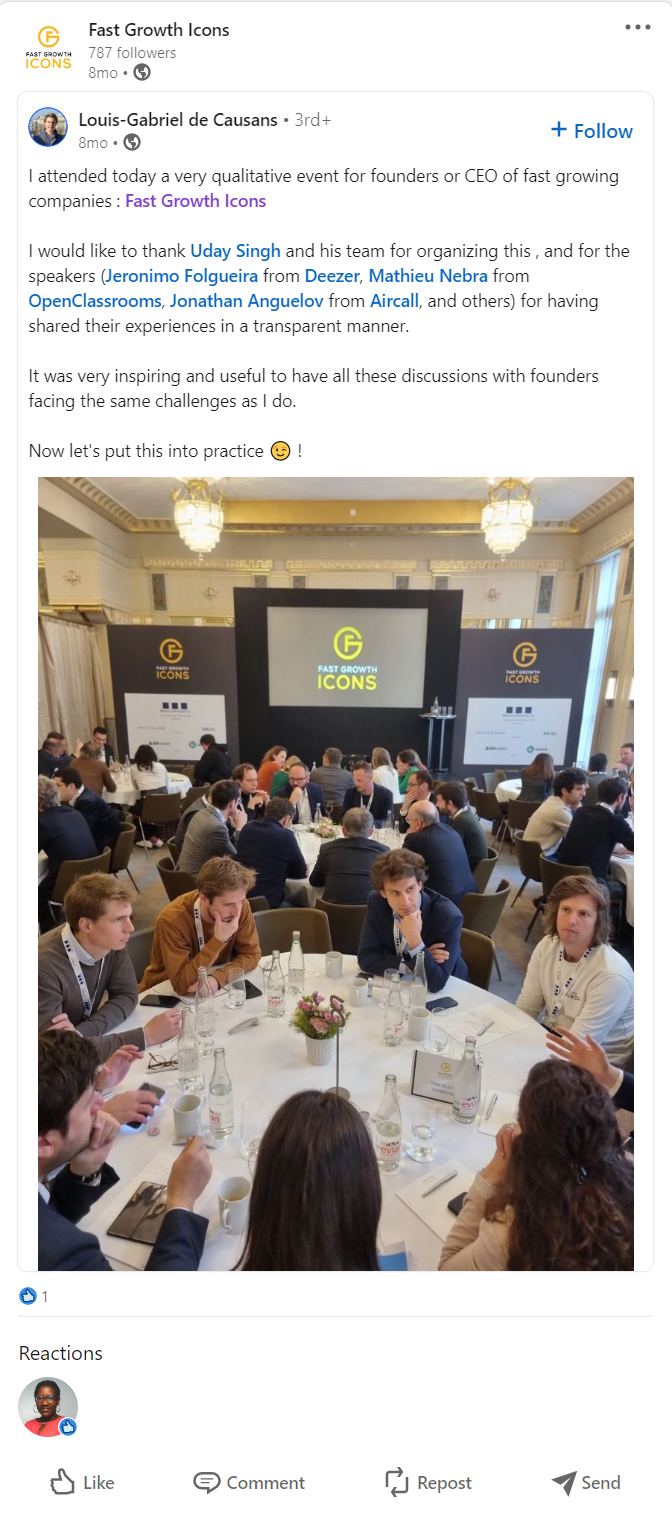View the event photo in full size
Image resolution: width=672 pixels, height=1519 pixels.
(x=336, y=874)
